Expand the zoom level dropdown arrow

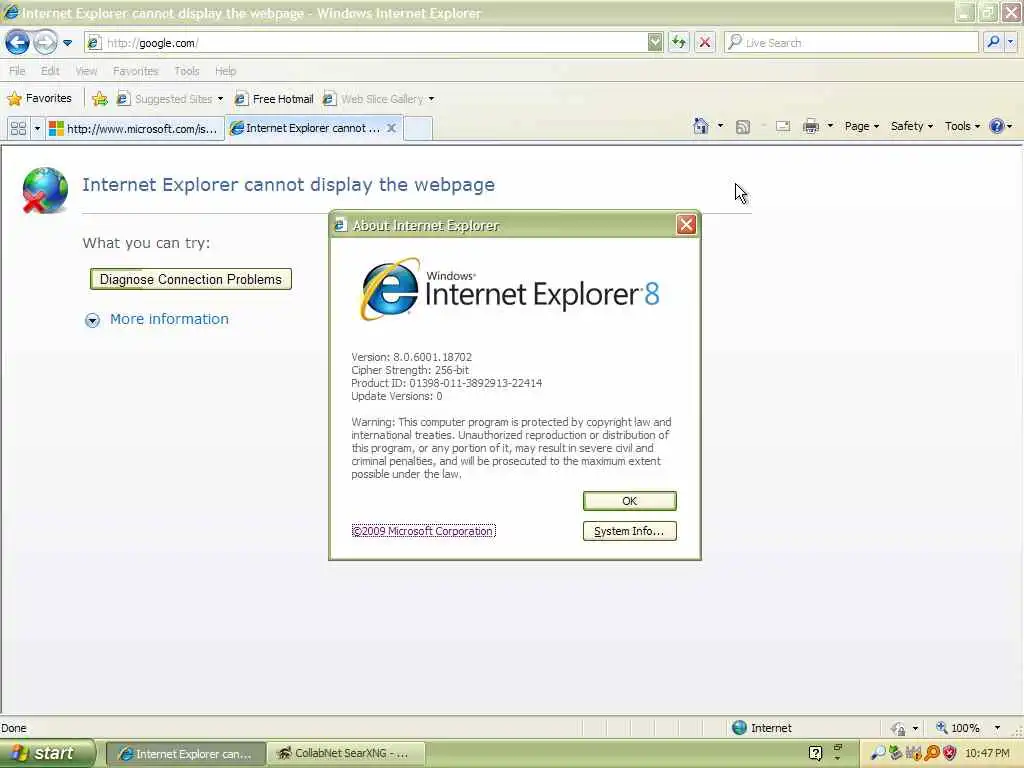(997, 728)
